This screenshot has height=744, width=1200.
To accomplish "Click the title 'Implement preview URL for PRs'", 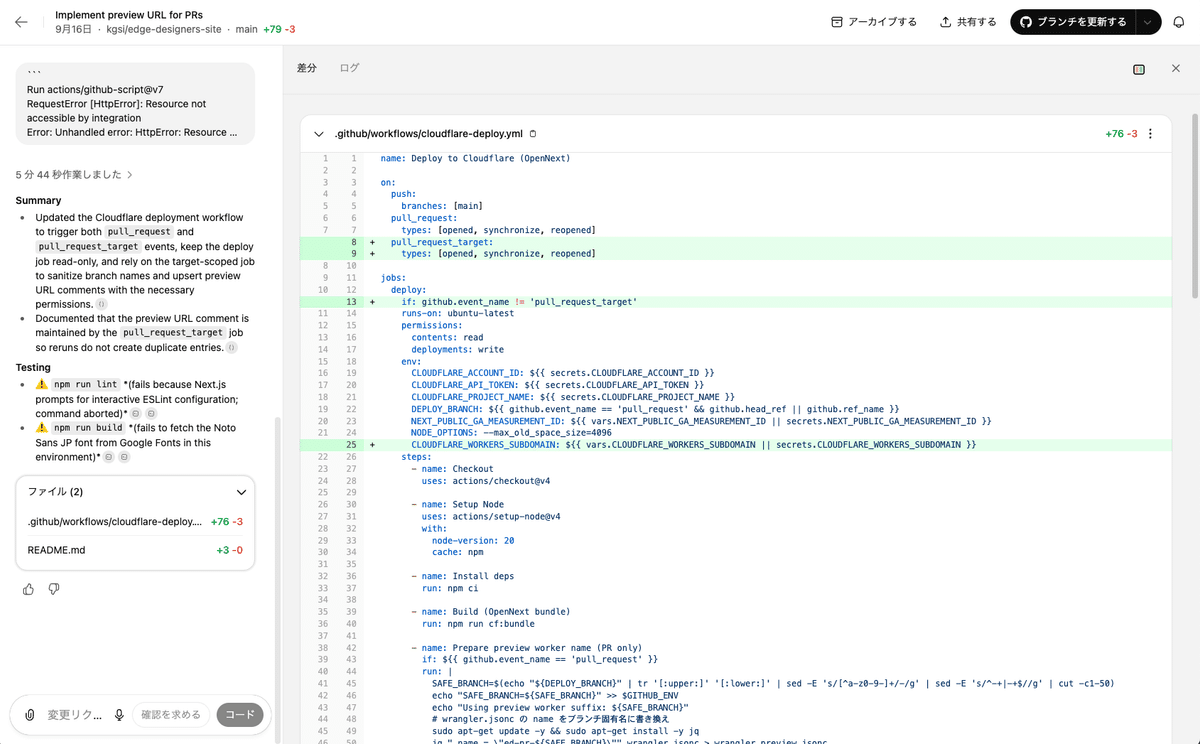I will (129, 15).
